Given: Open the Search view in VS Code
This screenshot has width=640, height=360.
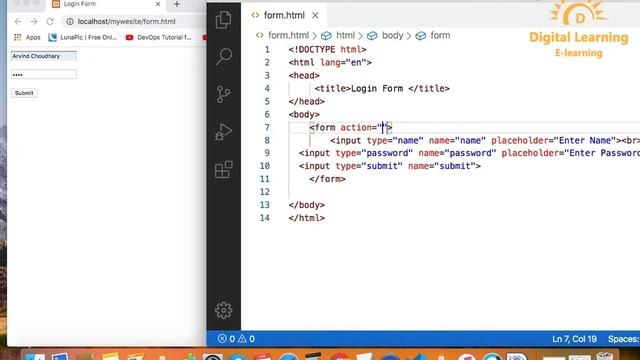Looking at the screenshot, I should click(x=224, y=56).
